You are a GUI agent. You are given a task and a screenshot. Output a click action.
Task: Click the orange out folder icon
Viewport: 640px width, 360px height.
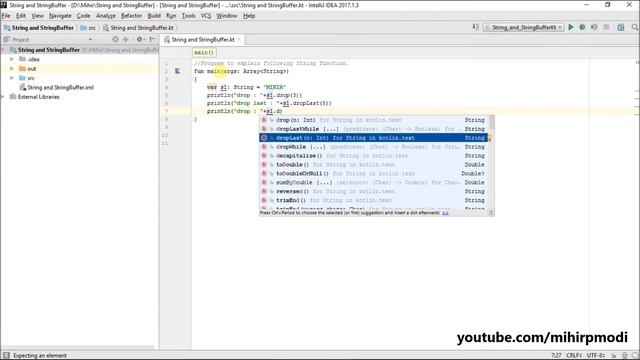22,69
